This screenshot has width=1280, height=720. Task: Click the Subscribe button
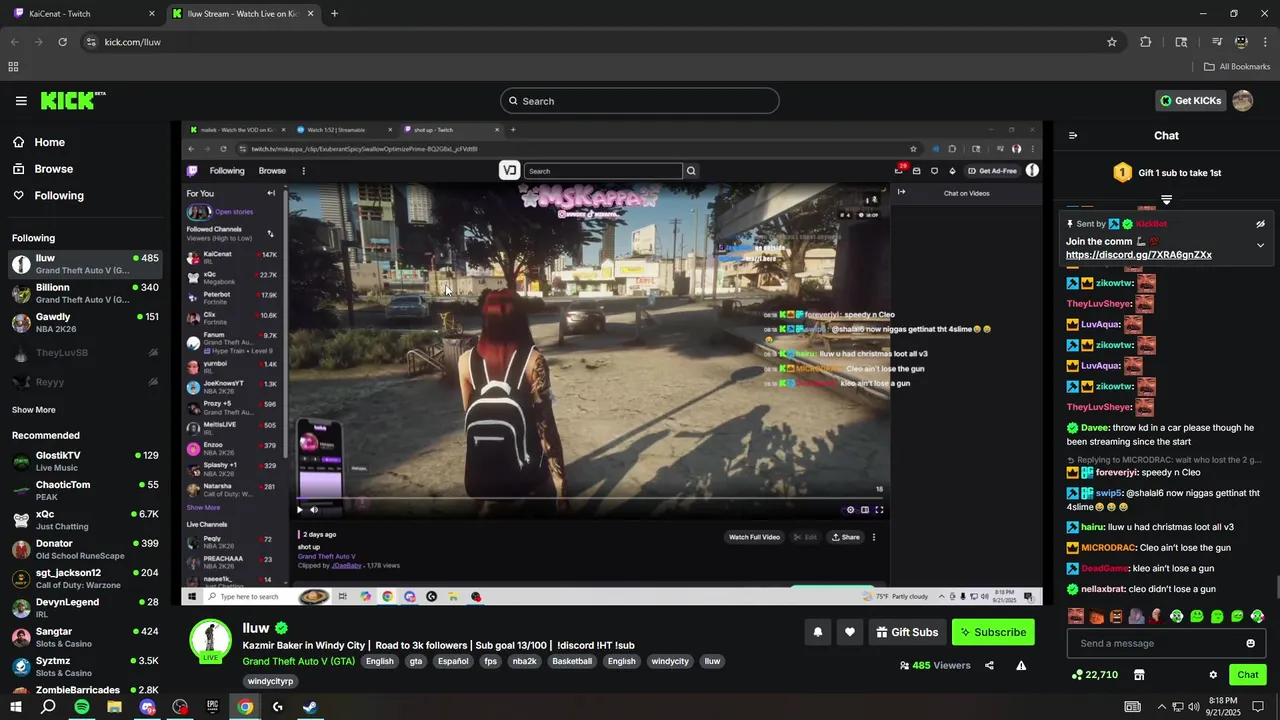click(993, 632)
